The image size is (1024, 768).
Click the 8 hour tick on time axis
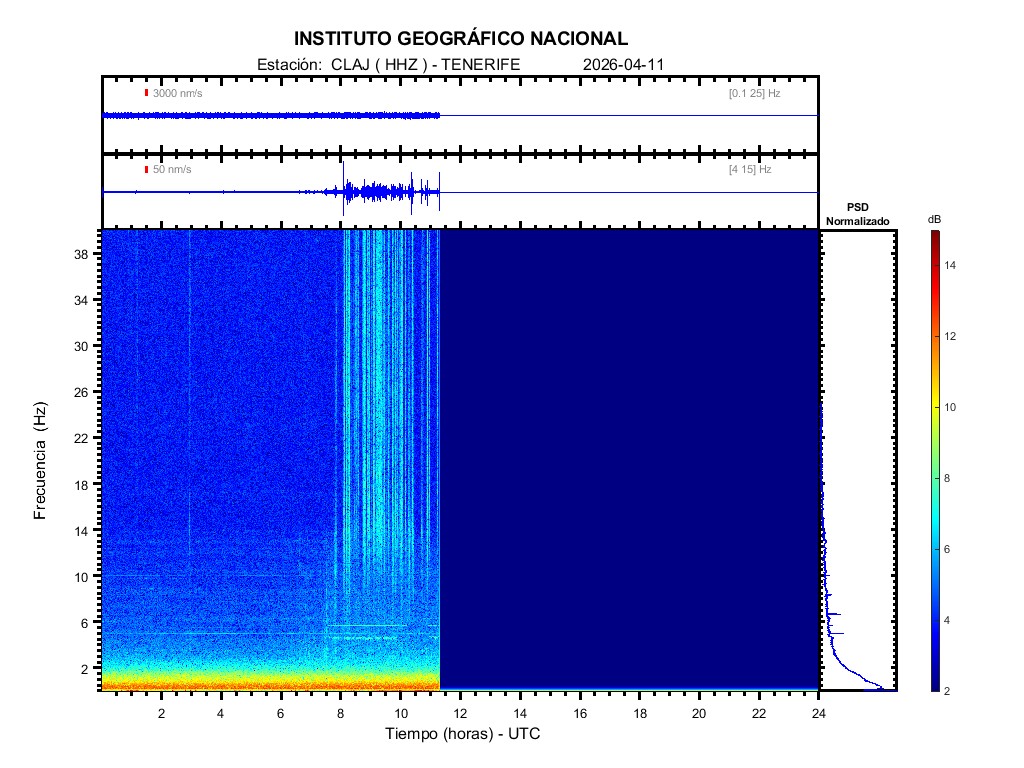(x=340, y=712)
